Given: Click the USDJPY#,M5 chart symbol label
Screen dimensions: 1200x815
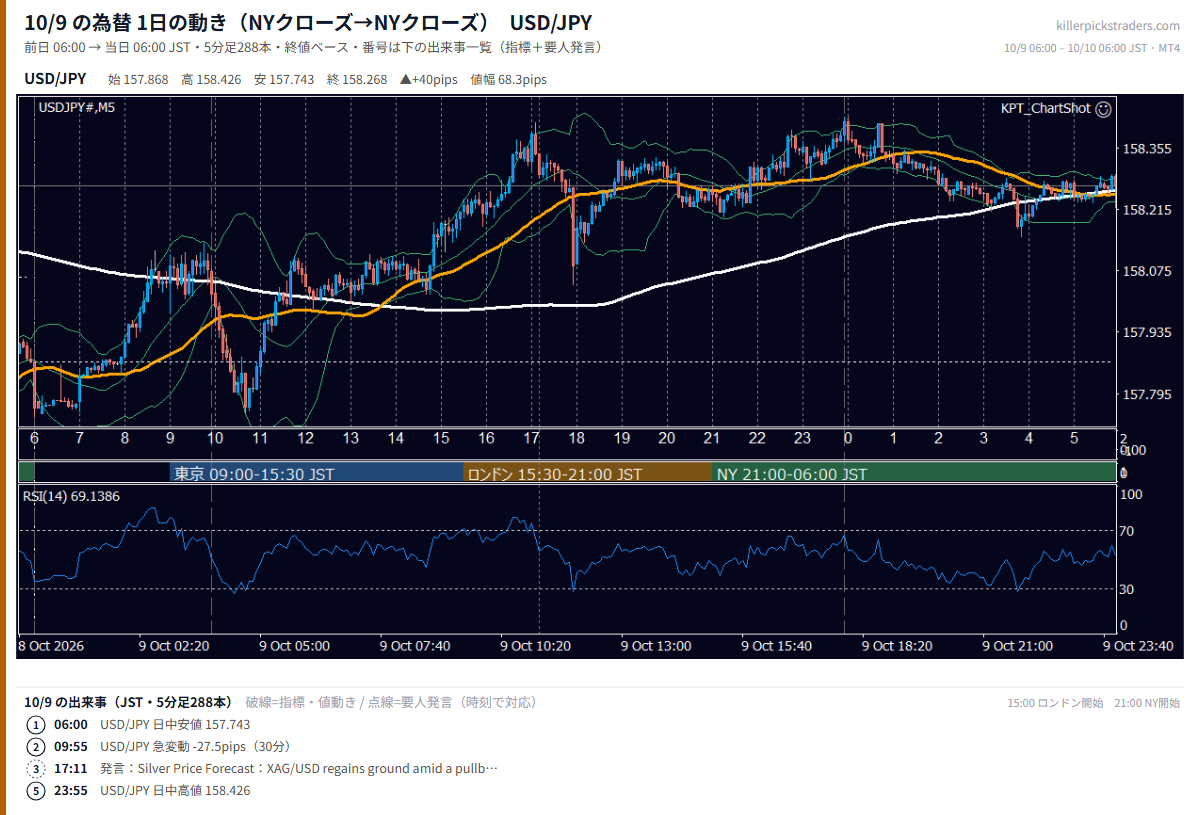Looking at the screenshot, I should coord(76,108).
